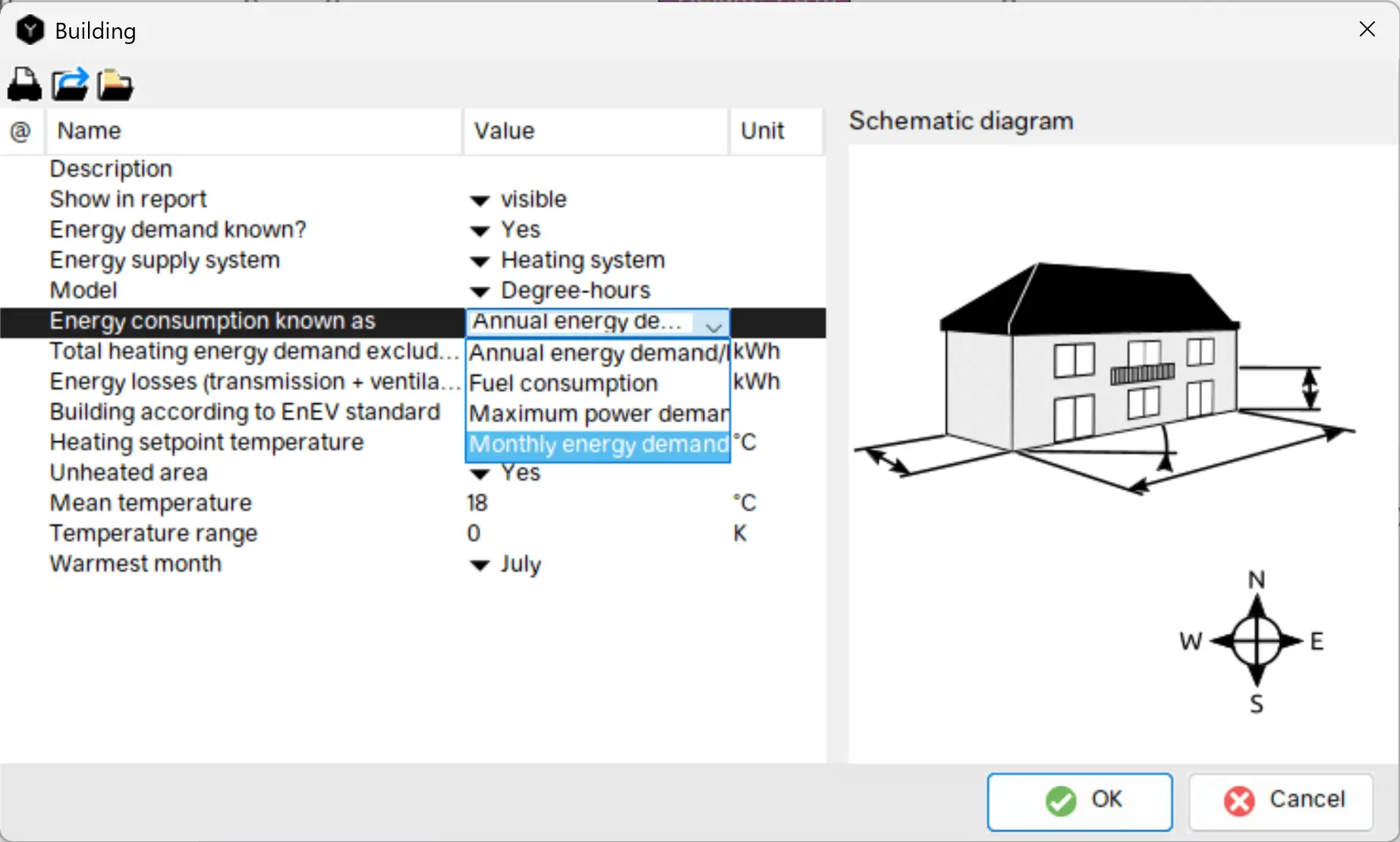Viewport: 1400px width, 842px height.
Task: Click the Building app icon in the title bar
Action: point(30,30)
